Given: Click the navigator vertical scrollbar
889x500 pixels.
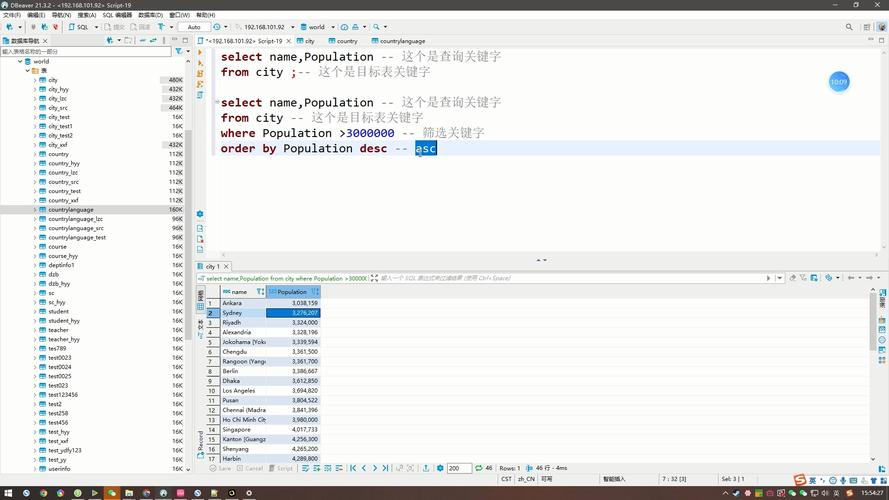Looking at the screenshot, I should tap(189, 200).
